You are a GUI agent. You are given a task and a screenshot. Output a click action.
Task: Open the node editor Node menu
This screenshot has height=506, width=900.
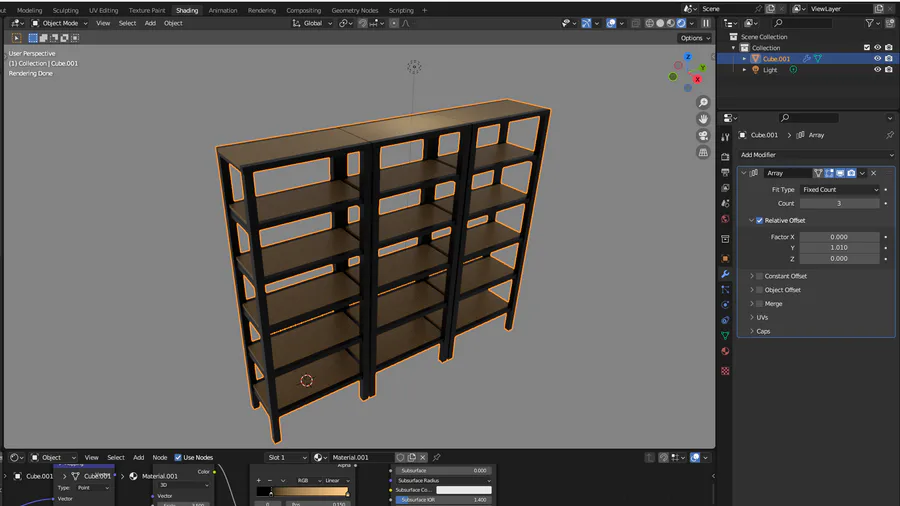(160, 457)
